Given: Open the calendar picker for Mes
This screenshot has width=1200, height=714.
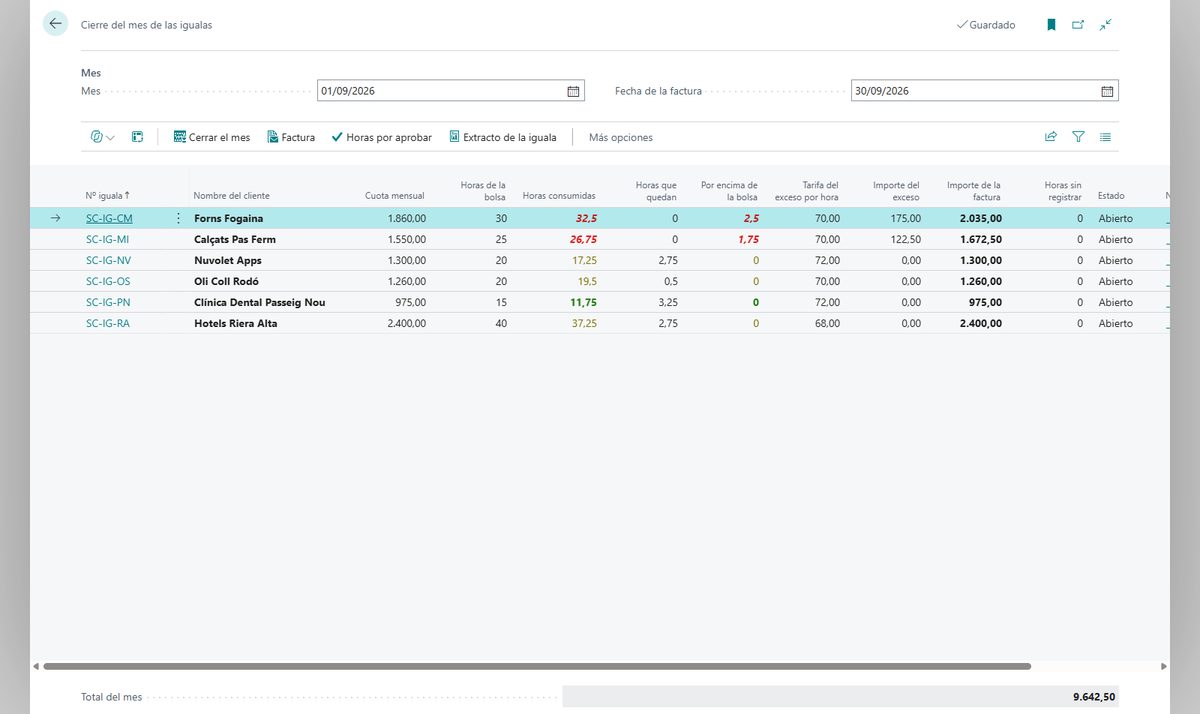Looking at the screenshot, I should click(573, 91).
